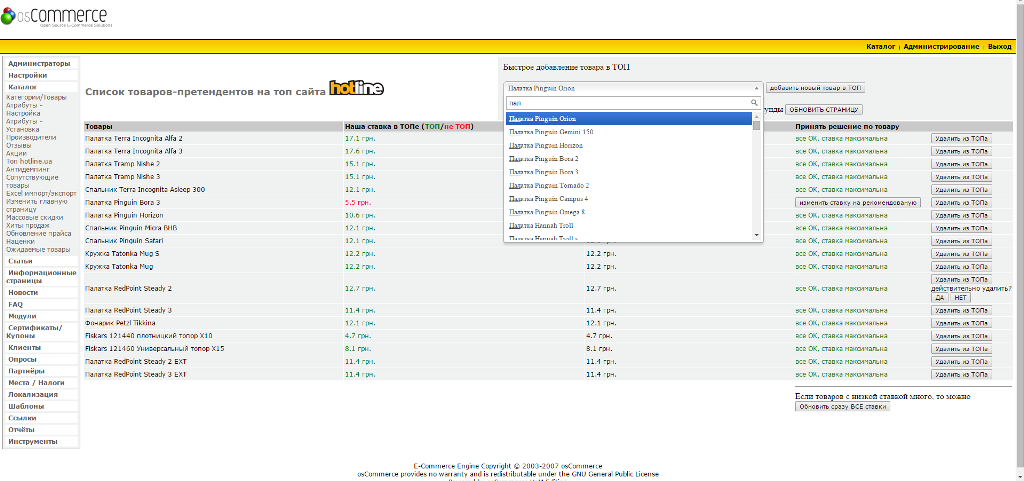This screenshot has height=481, width=1024.
Task: Choose Pinguin Gemini 150 from the list
Action: tap(629, 132)
